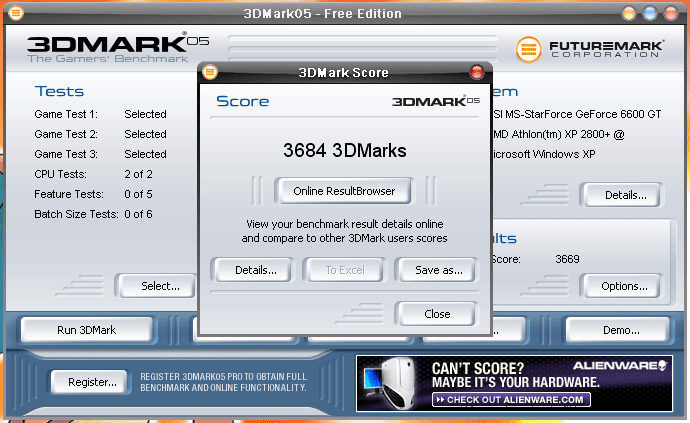Launch the Demo button
The image size is (690, 423).
[618, 330]
